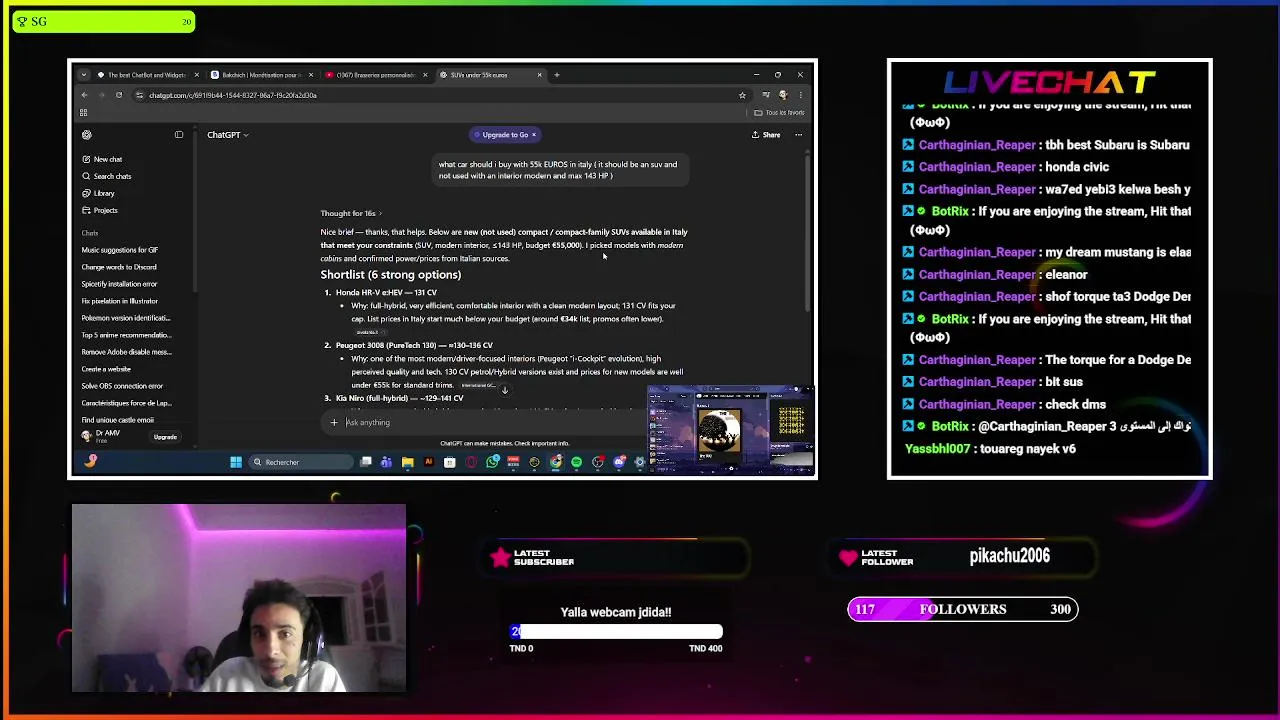Viewport: 1280px width, 720px height.
Task: Open WhatsApp from taskbar
Action: pos(492,462)
